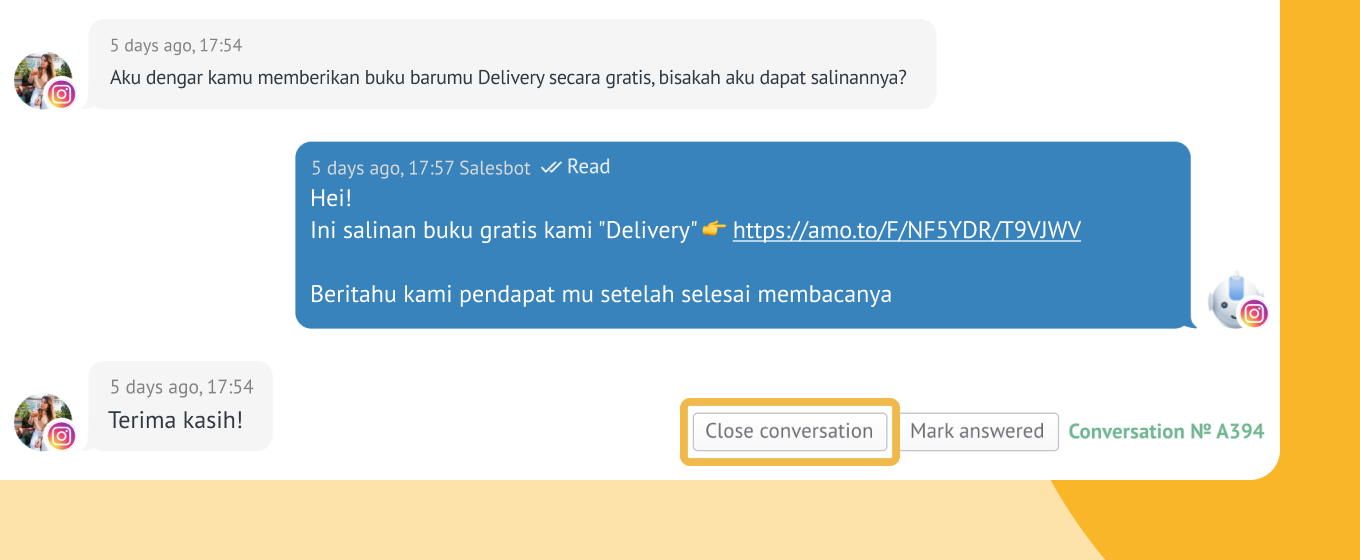1360x560 pixels.
Task: Click the Instagram badge on top customer avatar
Action: (62, 94)
